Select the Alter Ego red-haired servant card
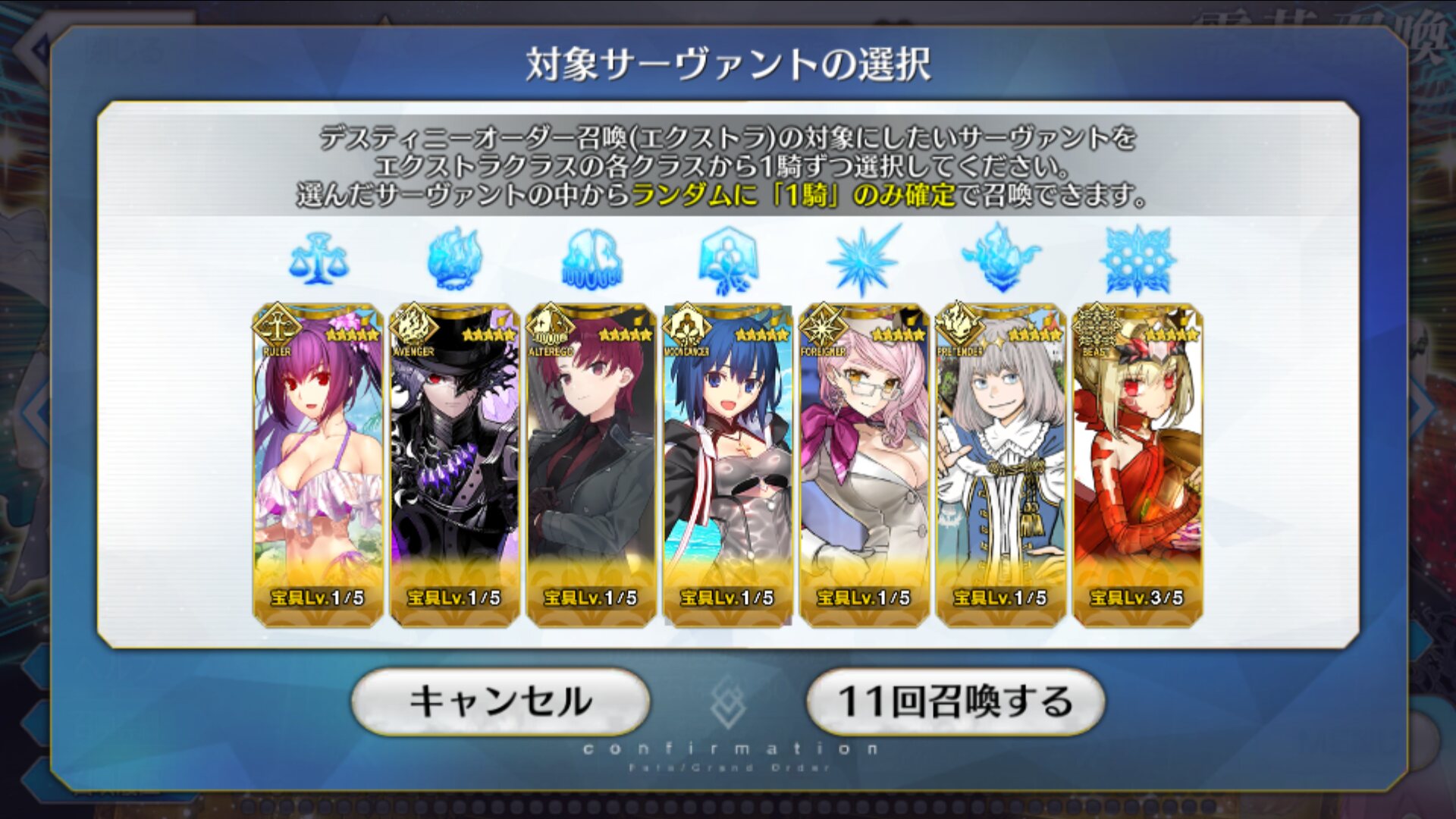The image size is (1456, 819). click(x=591, y=466)
